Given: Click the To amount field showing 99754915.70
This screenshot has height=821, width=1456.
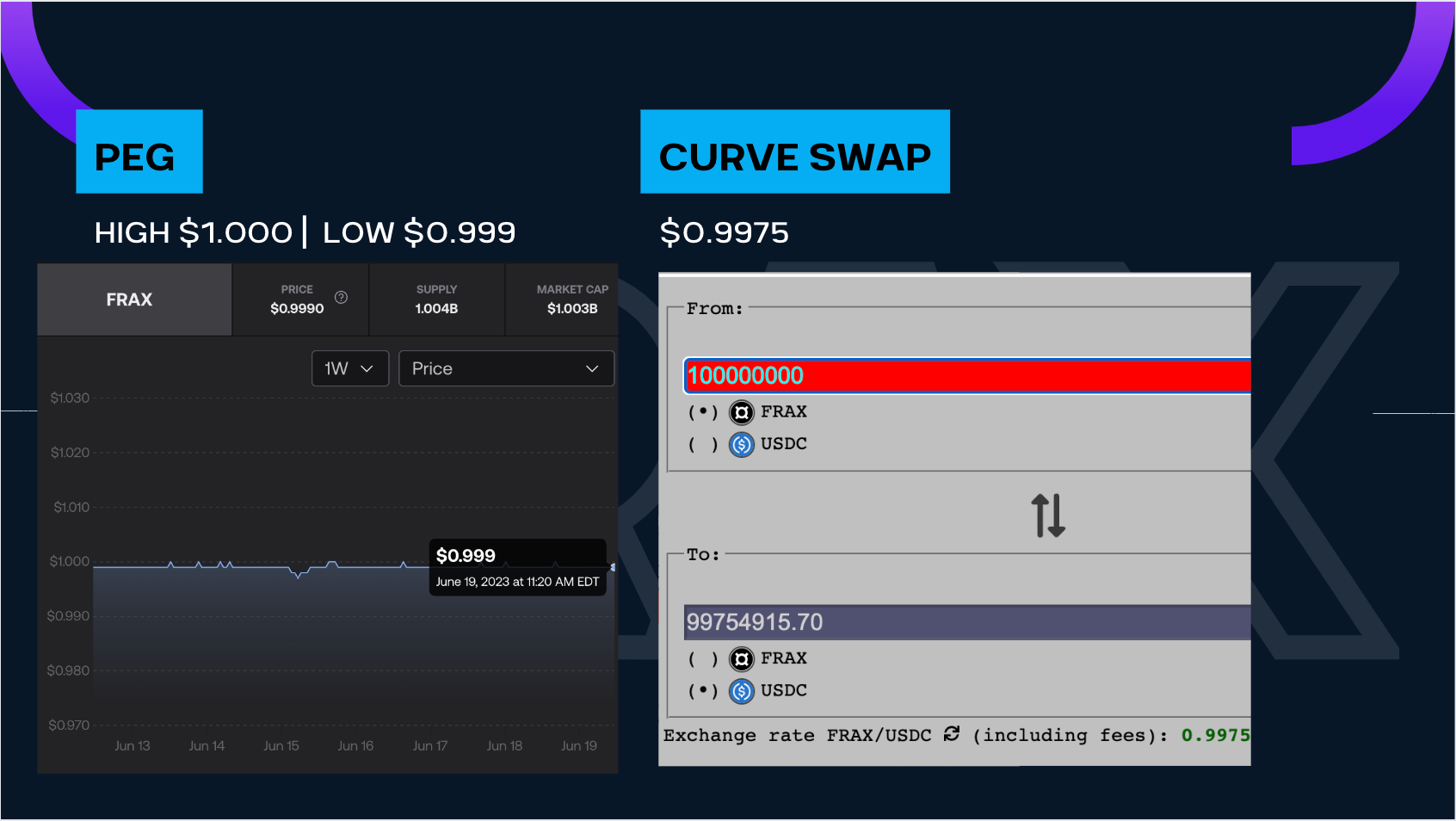Looking at the screenshot, I should coord(966,622).
